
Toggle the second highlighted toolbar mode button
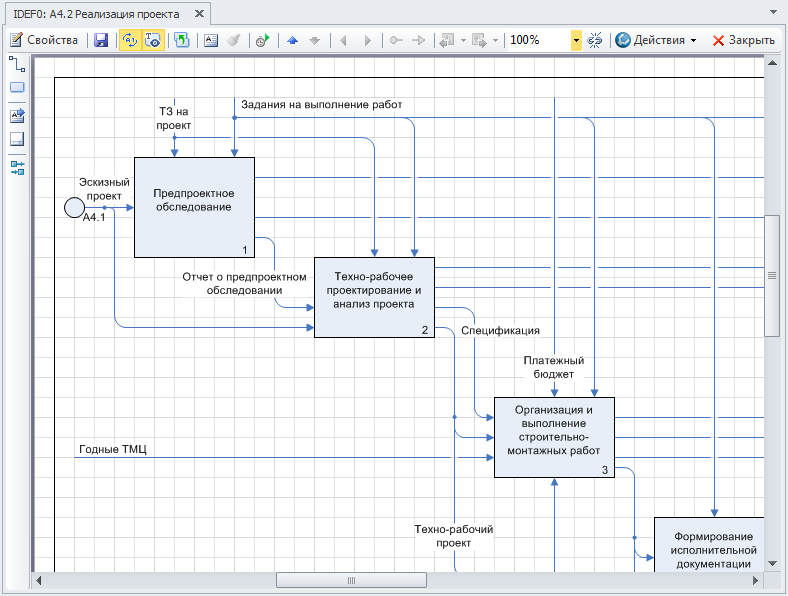click(x=153, y=40)
